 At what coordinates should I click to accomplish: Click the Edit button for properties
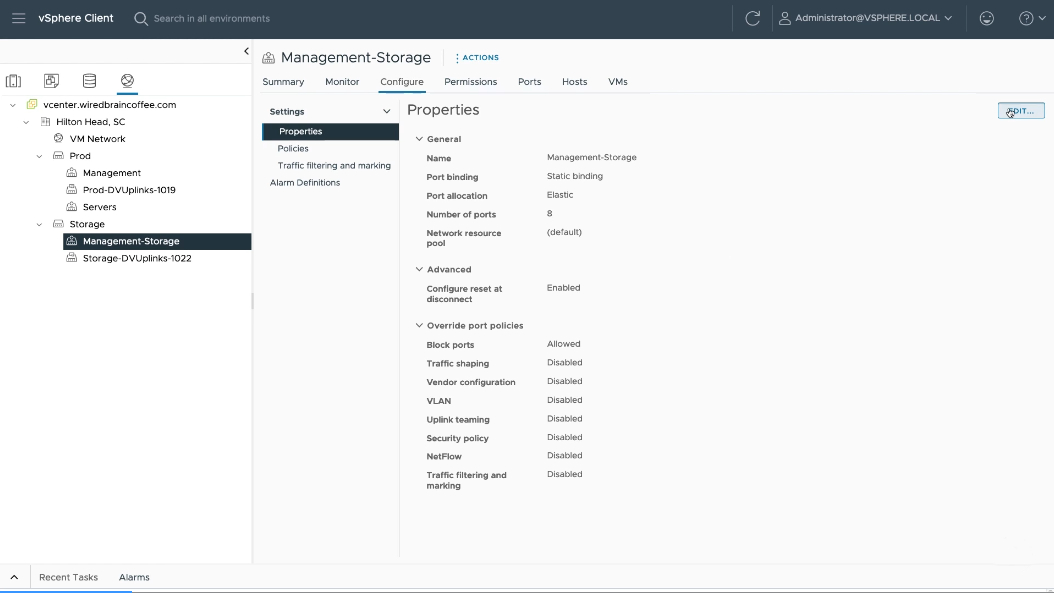tap(1020, 111)
